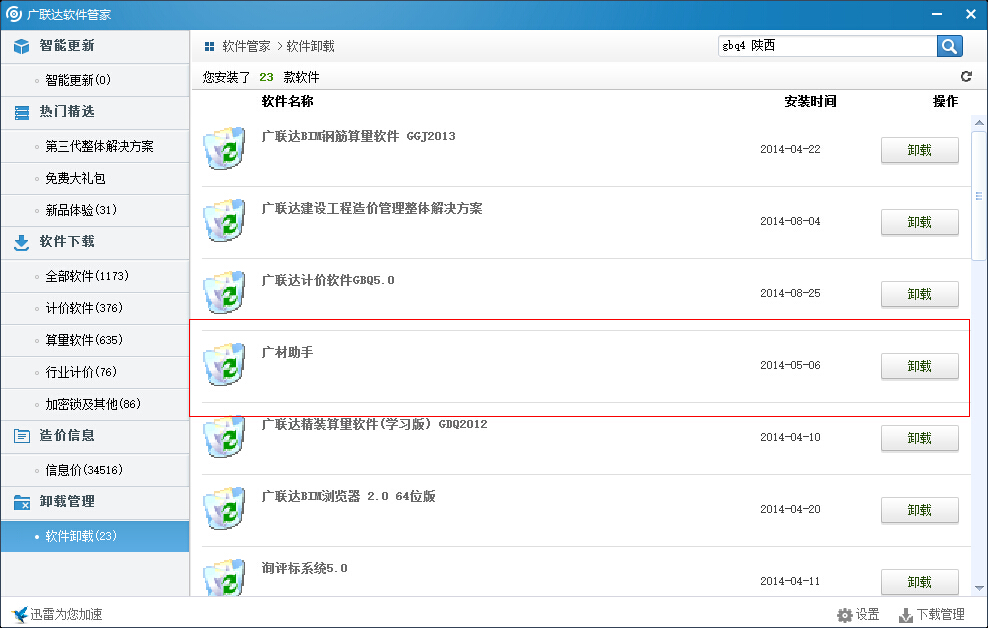Viewport: 988px width, 628px height.
Task: Click the breadcrumb grid icon
Action: [209, 47]
